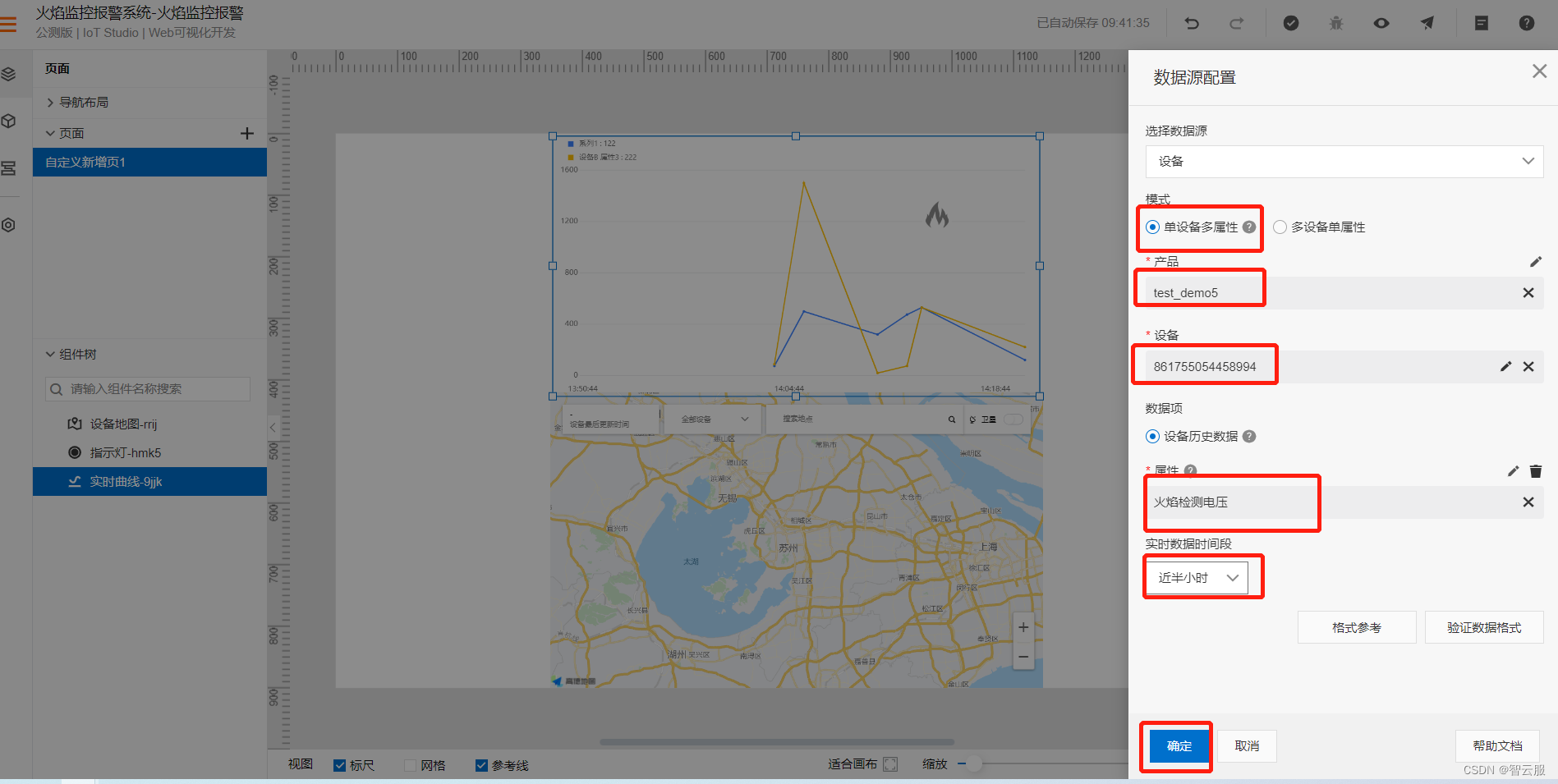Select the 设备历史数据 radio option
This screenshot has height=784, width=1558.
[1153, 436]
